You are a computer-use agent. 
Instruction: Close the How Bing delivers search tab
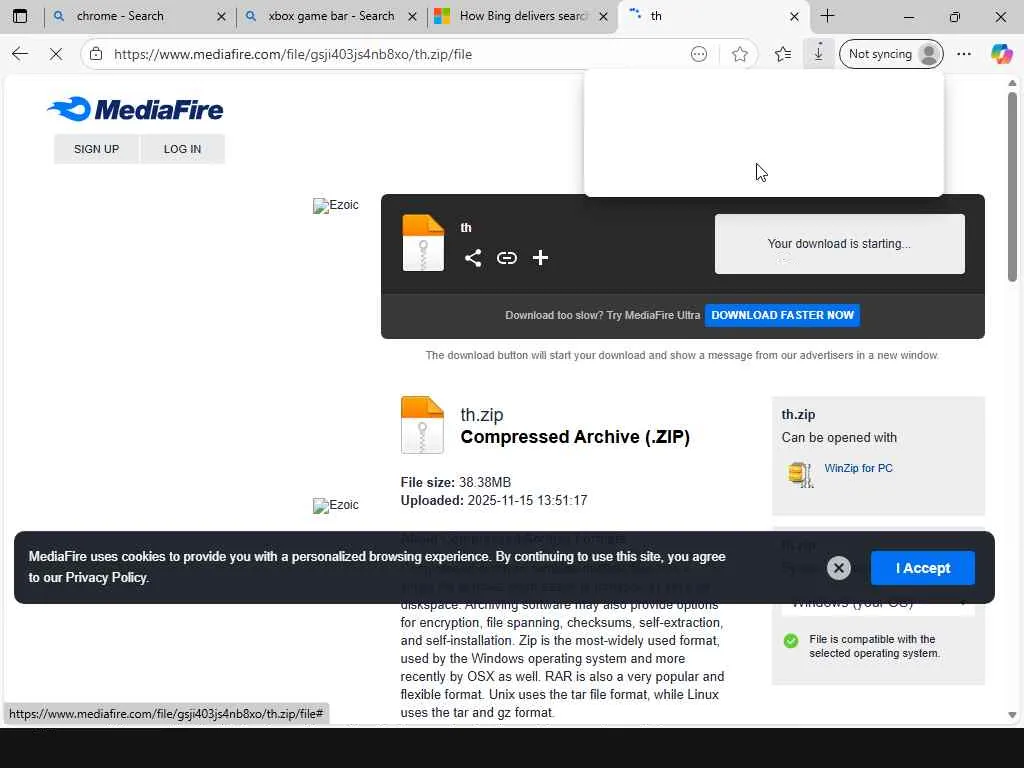pyautogui.click(x=604, y=16)
